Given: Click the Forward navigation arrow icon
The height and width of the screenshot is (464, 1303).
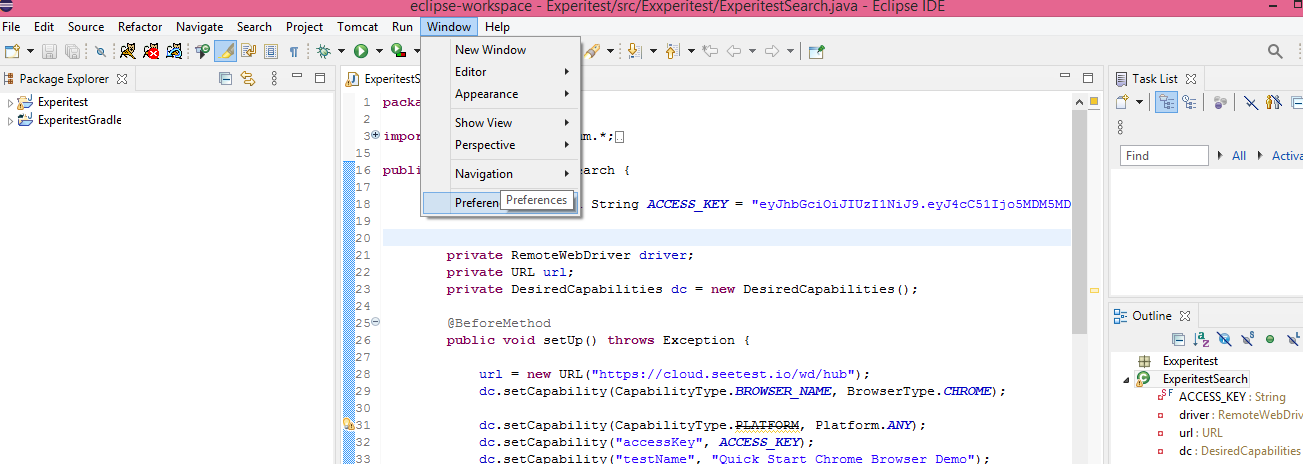Looking at the screenshot, I should pos(772,51).
